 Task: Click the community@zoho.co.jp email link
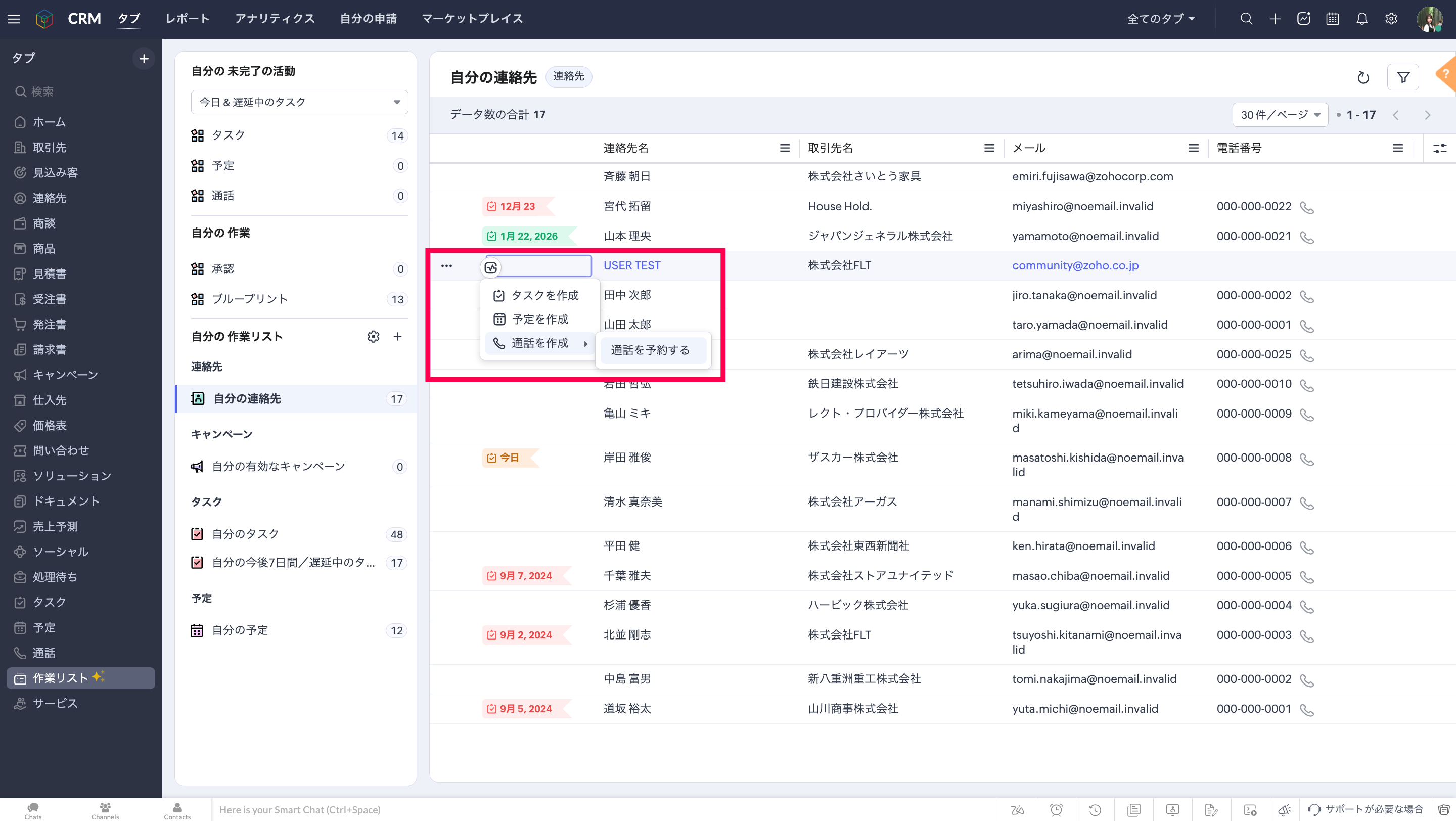[x=1074, y=265]
